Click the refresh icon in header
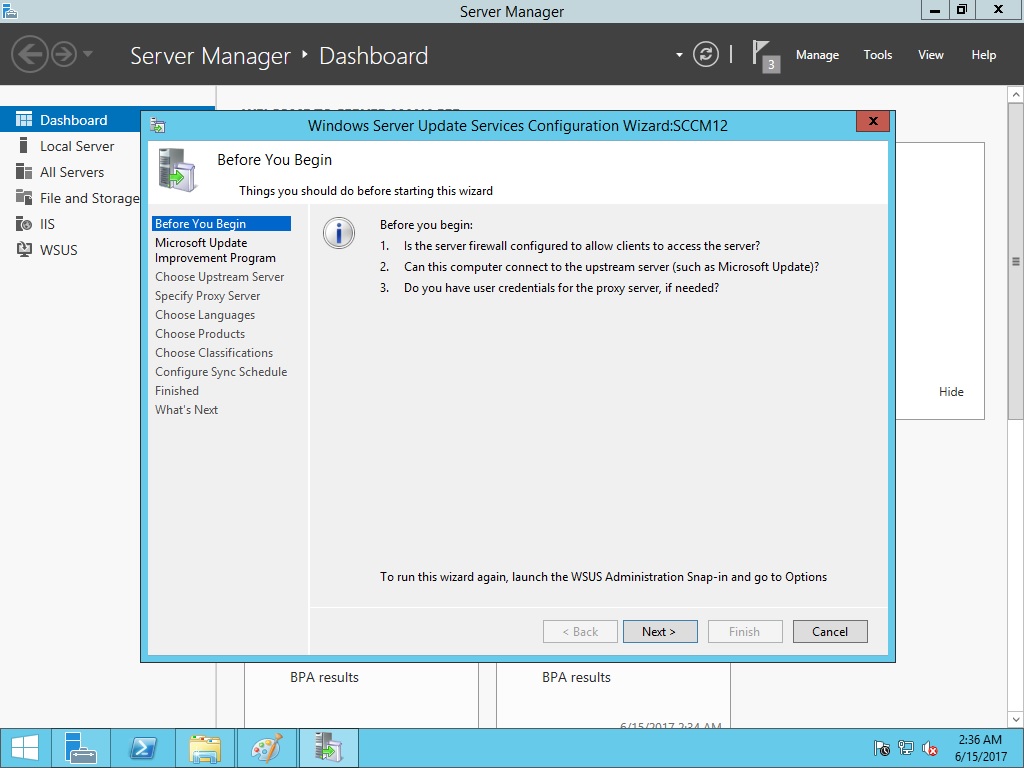The height and width of the screenshot is (768, 1024). point(706,55)
